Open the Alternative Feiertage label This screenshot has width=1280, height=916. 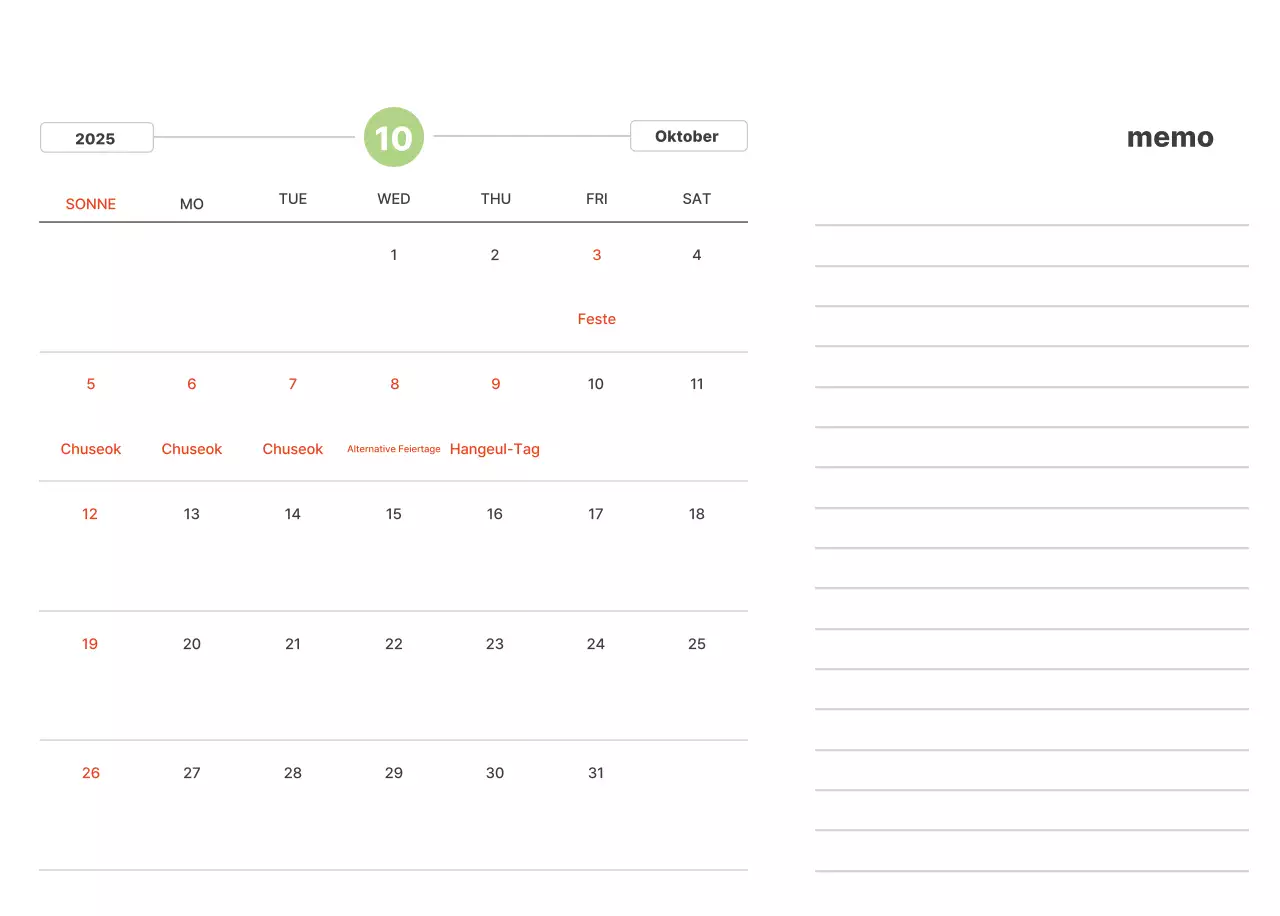[393, 449]
